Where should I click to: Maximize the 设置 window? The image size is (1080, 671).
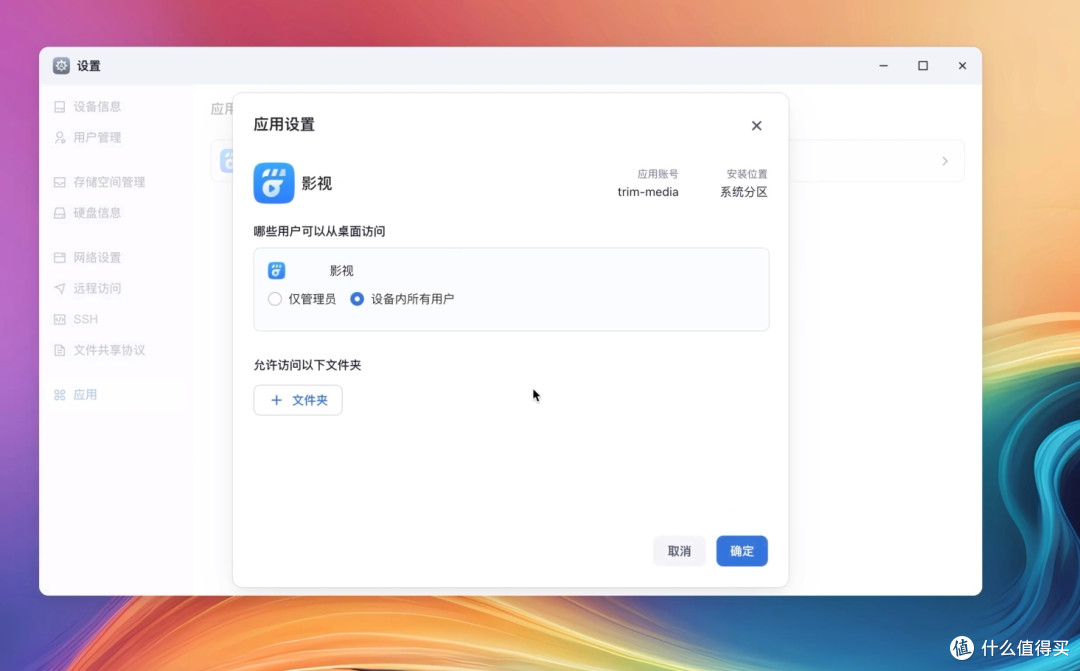[x=923, y=65]
